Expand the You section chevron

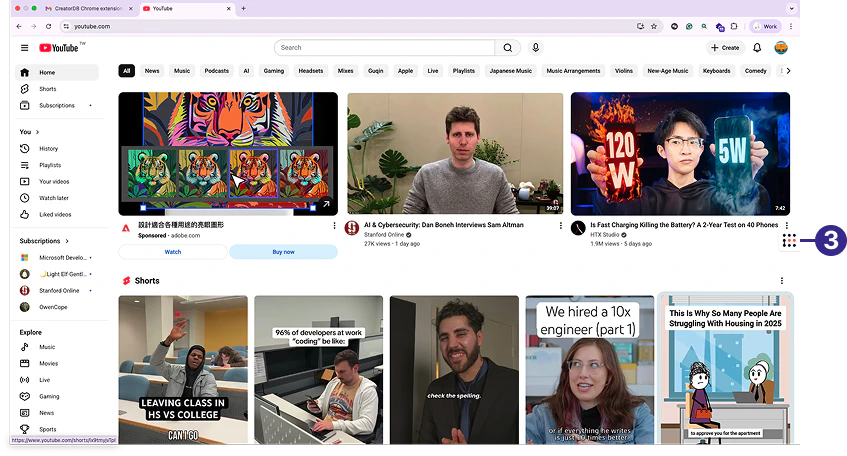[37, 132]
